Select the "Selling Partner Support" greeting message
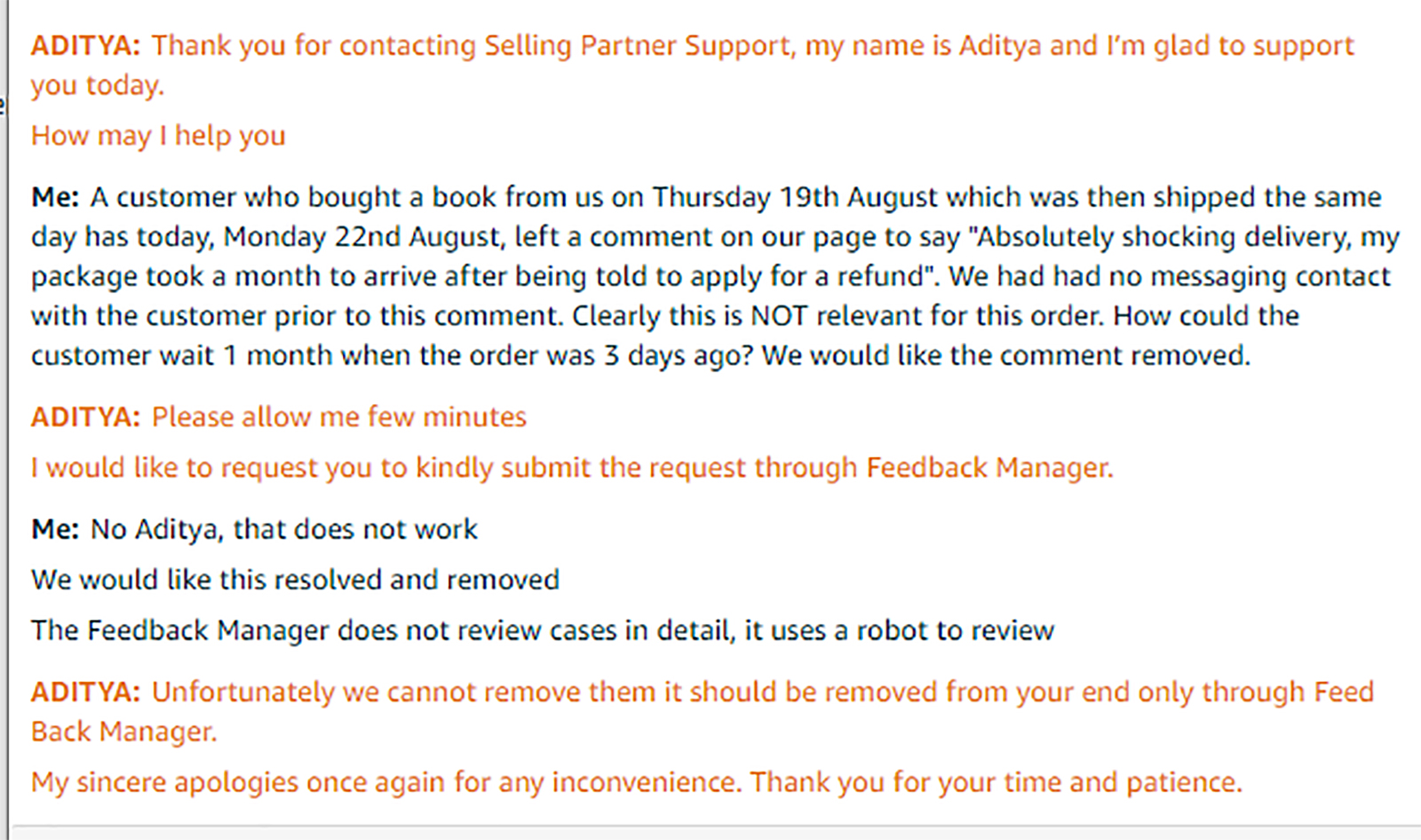This screenshot has width=1421, height=840. (693, 65)
